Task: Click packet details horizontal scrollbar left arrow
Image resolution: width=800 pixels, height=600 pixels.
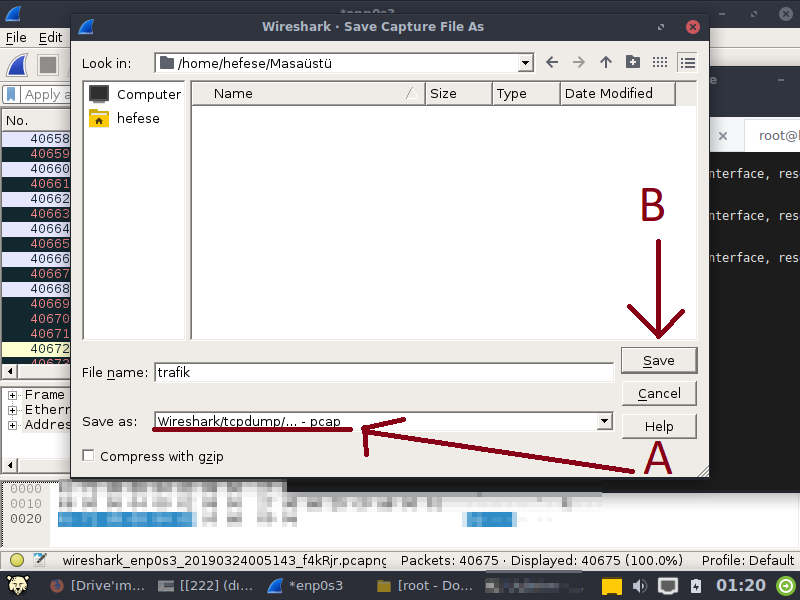Action: (x=10, y=465)
